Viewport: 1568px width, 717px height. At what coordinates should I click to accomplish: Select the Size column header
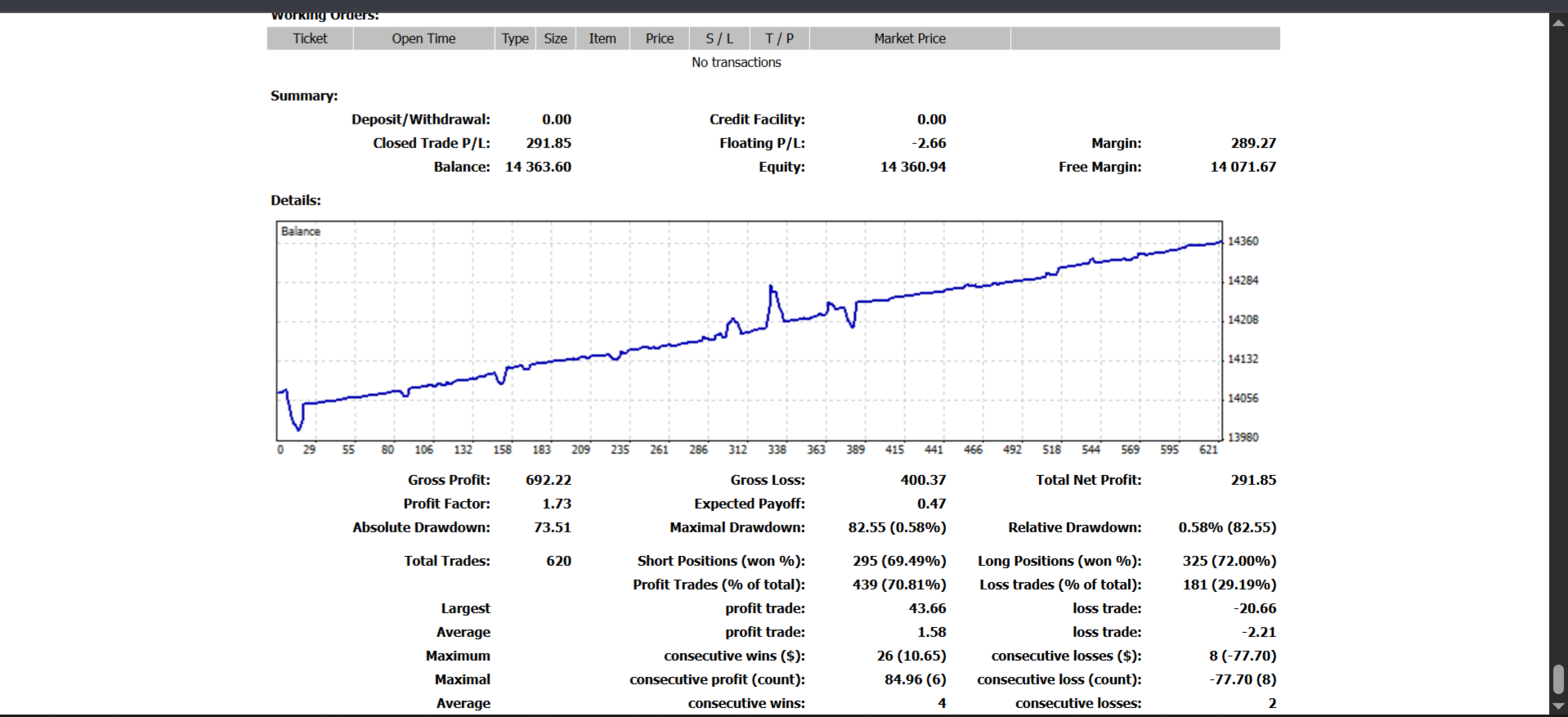click(556, 38)
